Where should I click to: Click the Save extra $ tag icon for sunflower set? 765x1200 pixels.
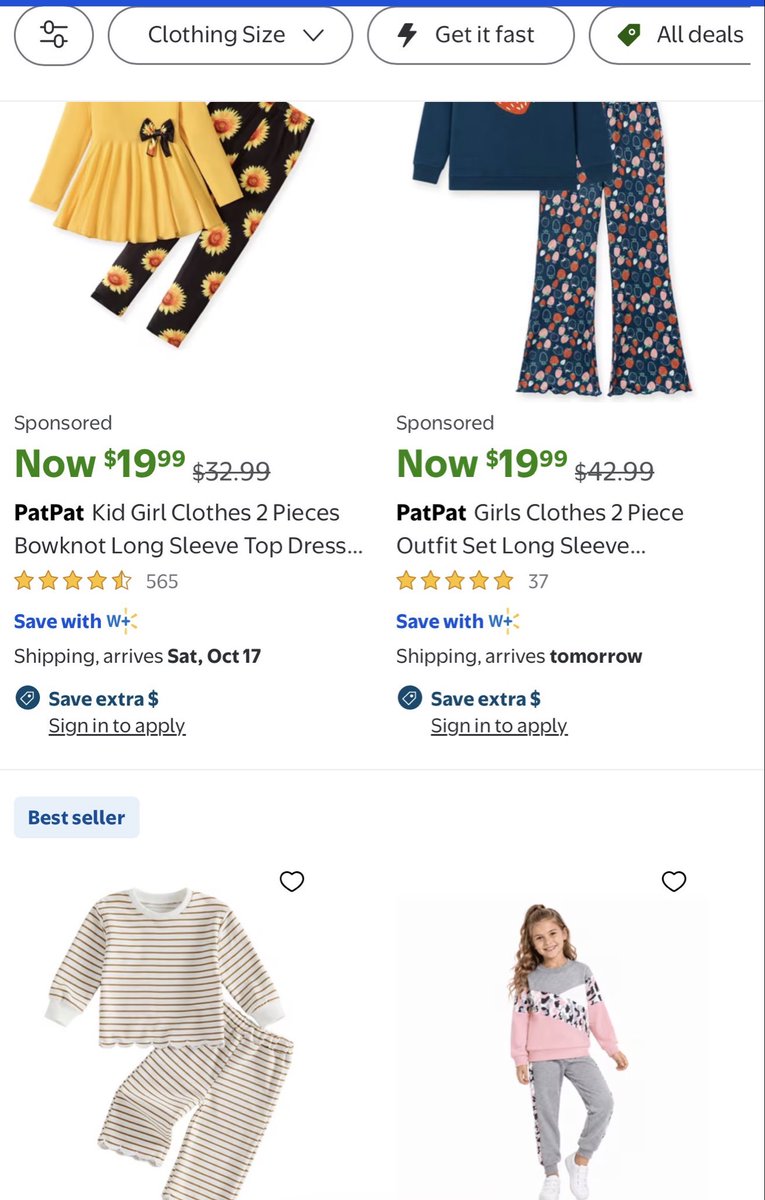28,698
